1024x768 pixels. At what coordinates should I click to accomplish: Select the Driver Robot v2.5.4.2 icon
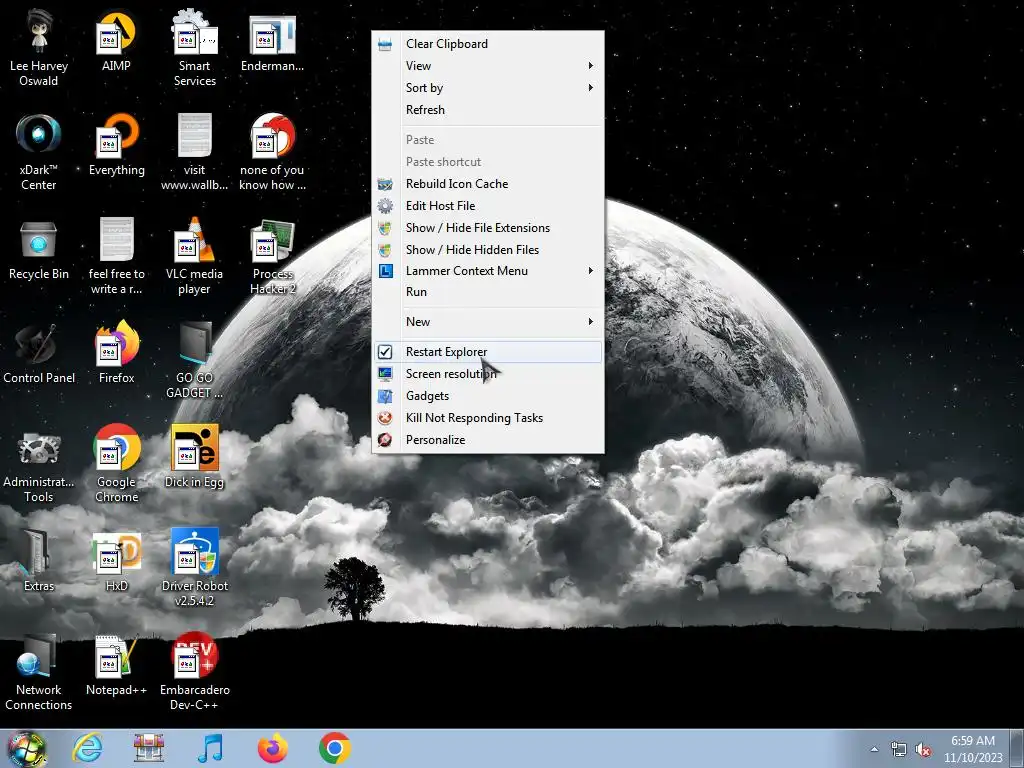pos(195,567)
